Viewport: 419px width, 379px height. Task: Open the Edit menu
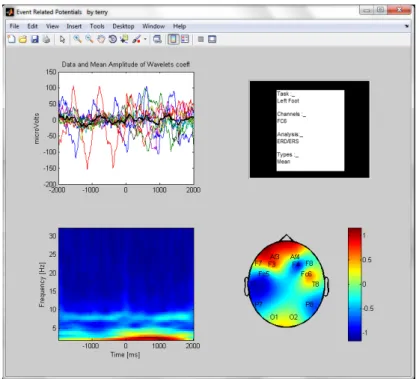pyautogui.click(x=32, y=26)
